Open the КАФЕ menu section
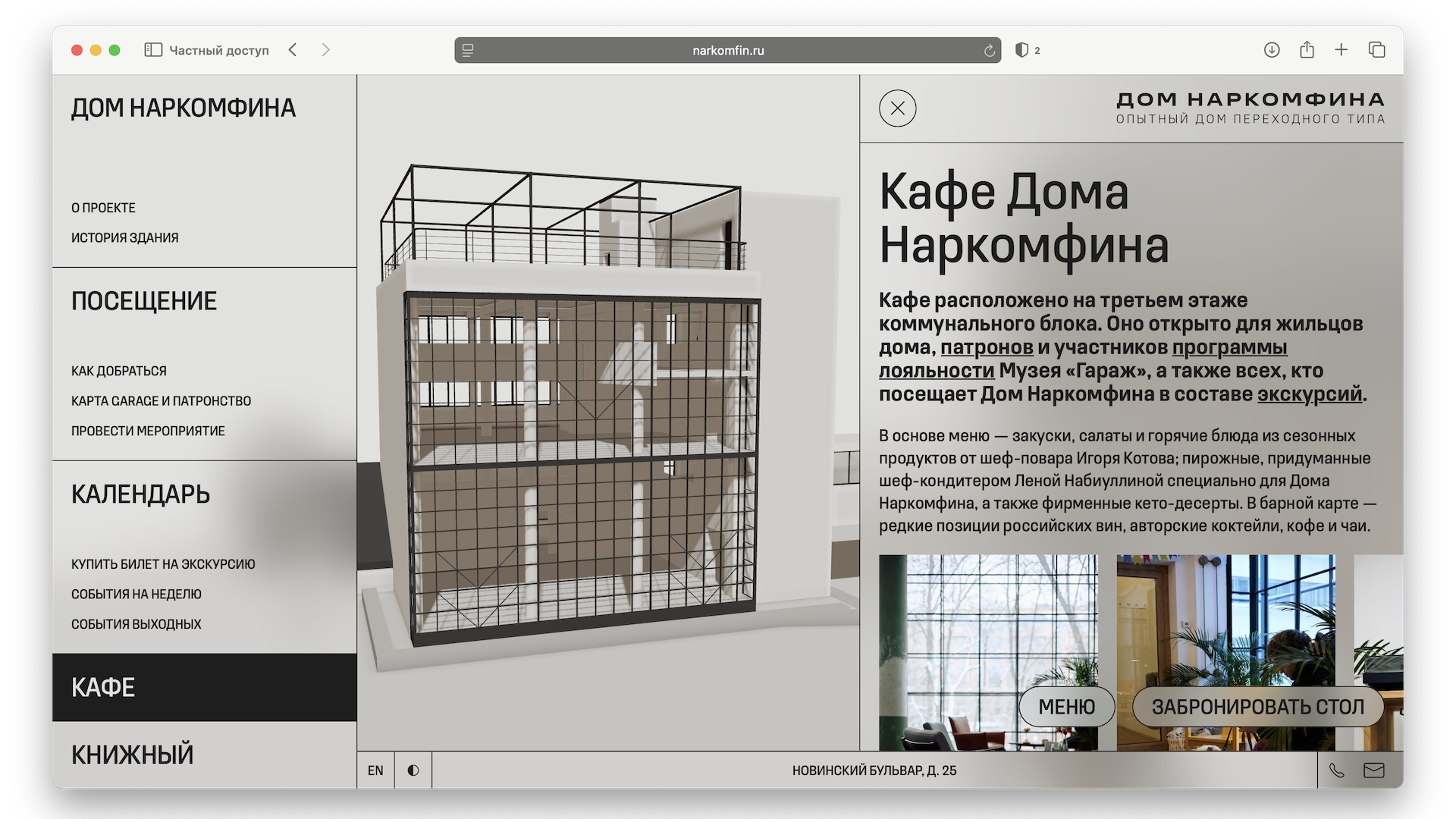Image resolution: width=1456 pixels, height=819 pixels. pyautogui.click(x=103, y=688)
